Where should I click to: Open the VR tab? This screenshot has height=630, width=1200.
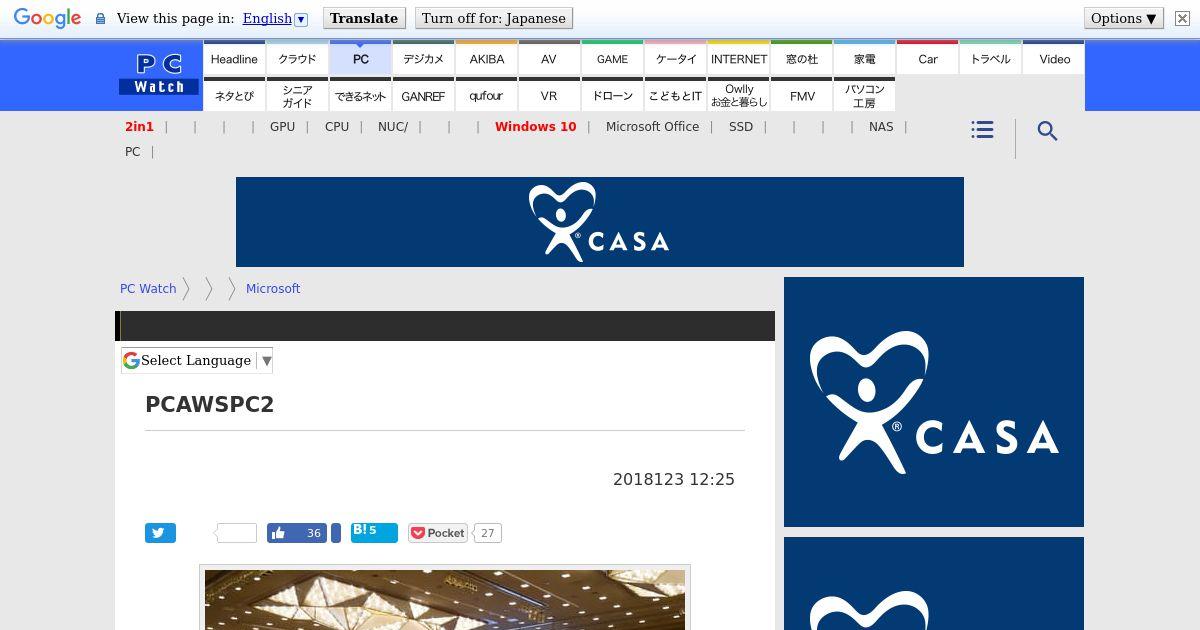click(x=549, y=96)
